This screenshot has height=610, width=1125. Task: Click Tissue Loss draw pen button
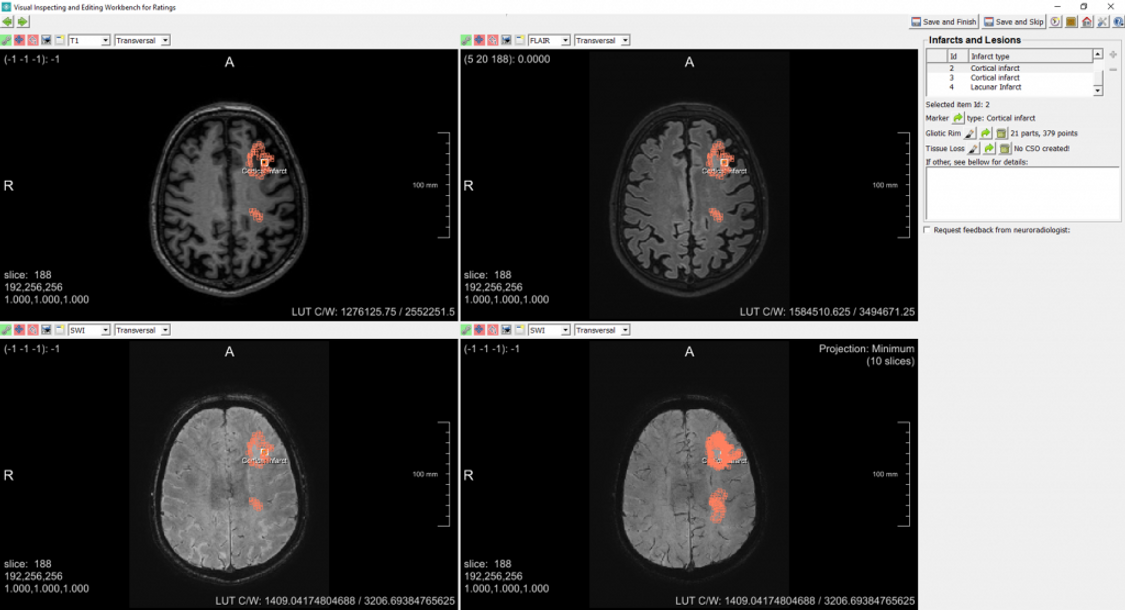point(974,149)
